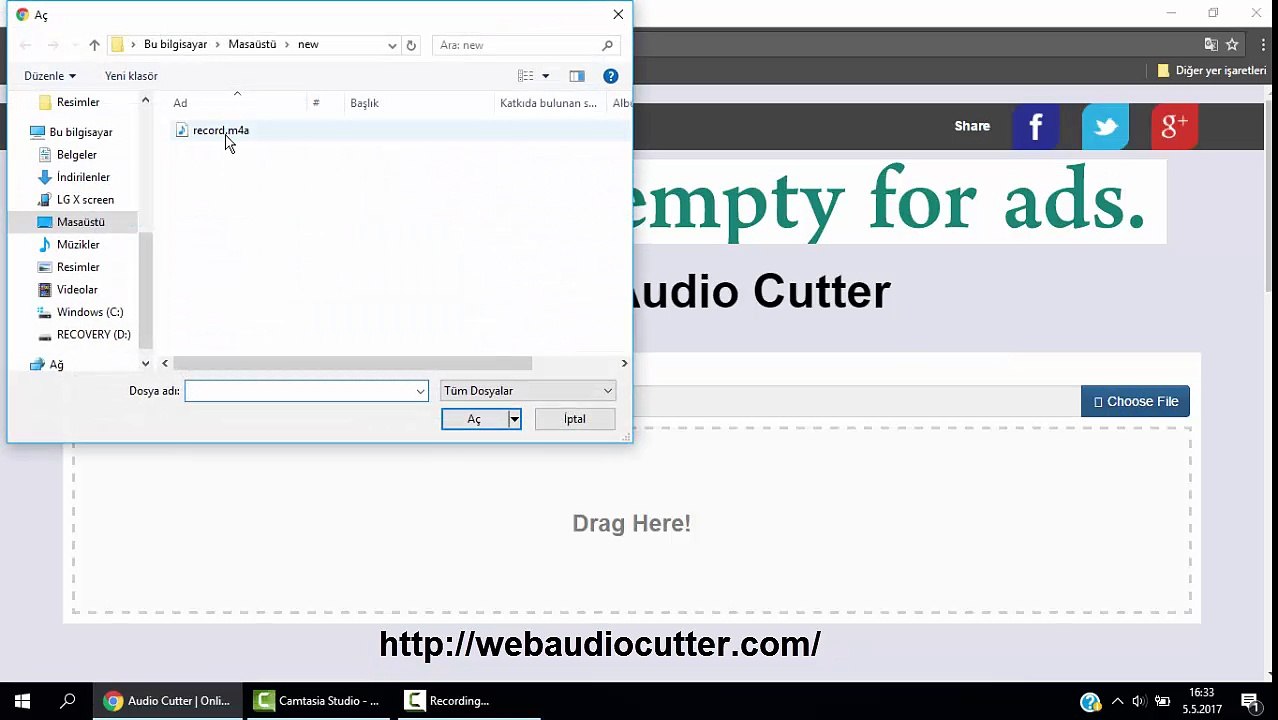This screenshot has width=1278, height=720.
Task: Open the Tüm Dosyalar file type dropdown
Action: tap(527, 391)
